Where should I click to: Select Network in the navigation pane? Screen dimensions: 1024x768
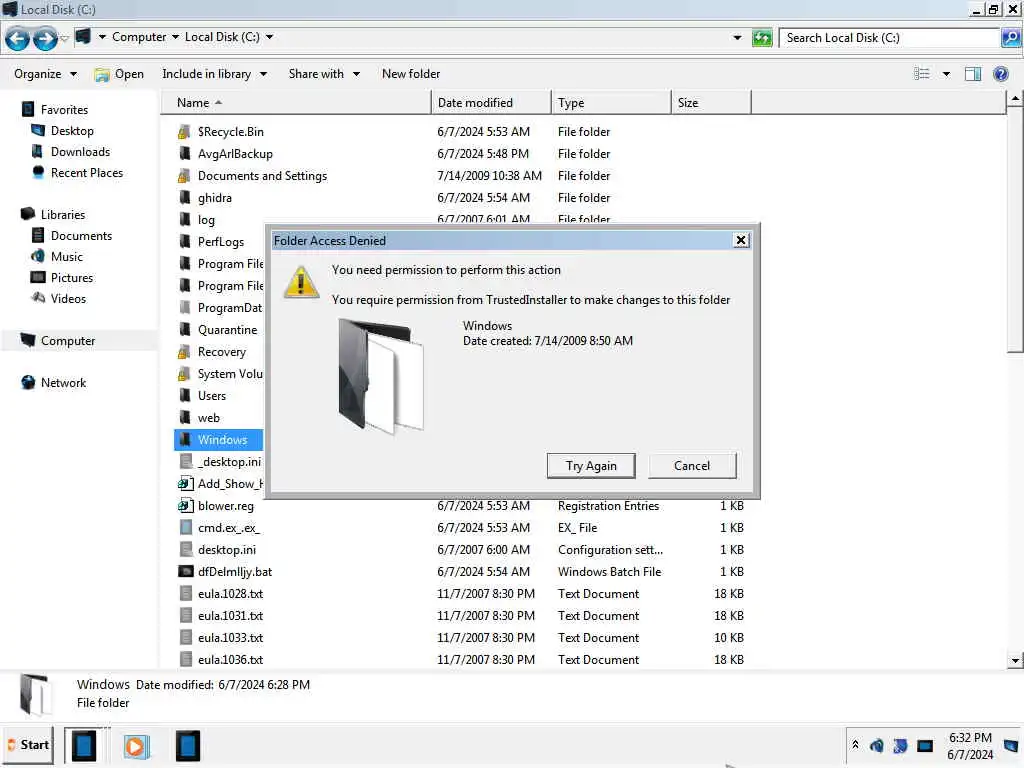click(63, 383)
